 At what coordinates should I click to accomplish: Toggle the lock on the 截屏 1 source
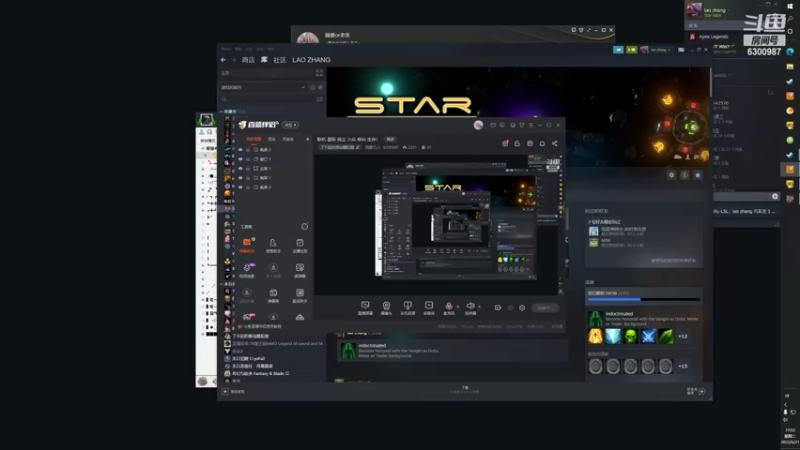[x=248, y=178]
